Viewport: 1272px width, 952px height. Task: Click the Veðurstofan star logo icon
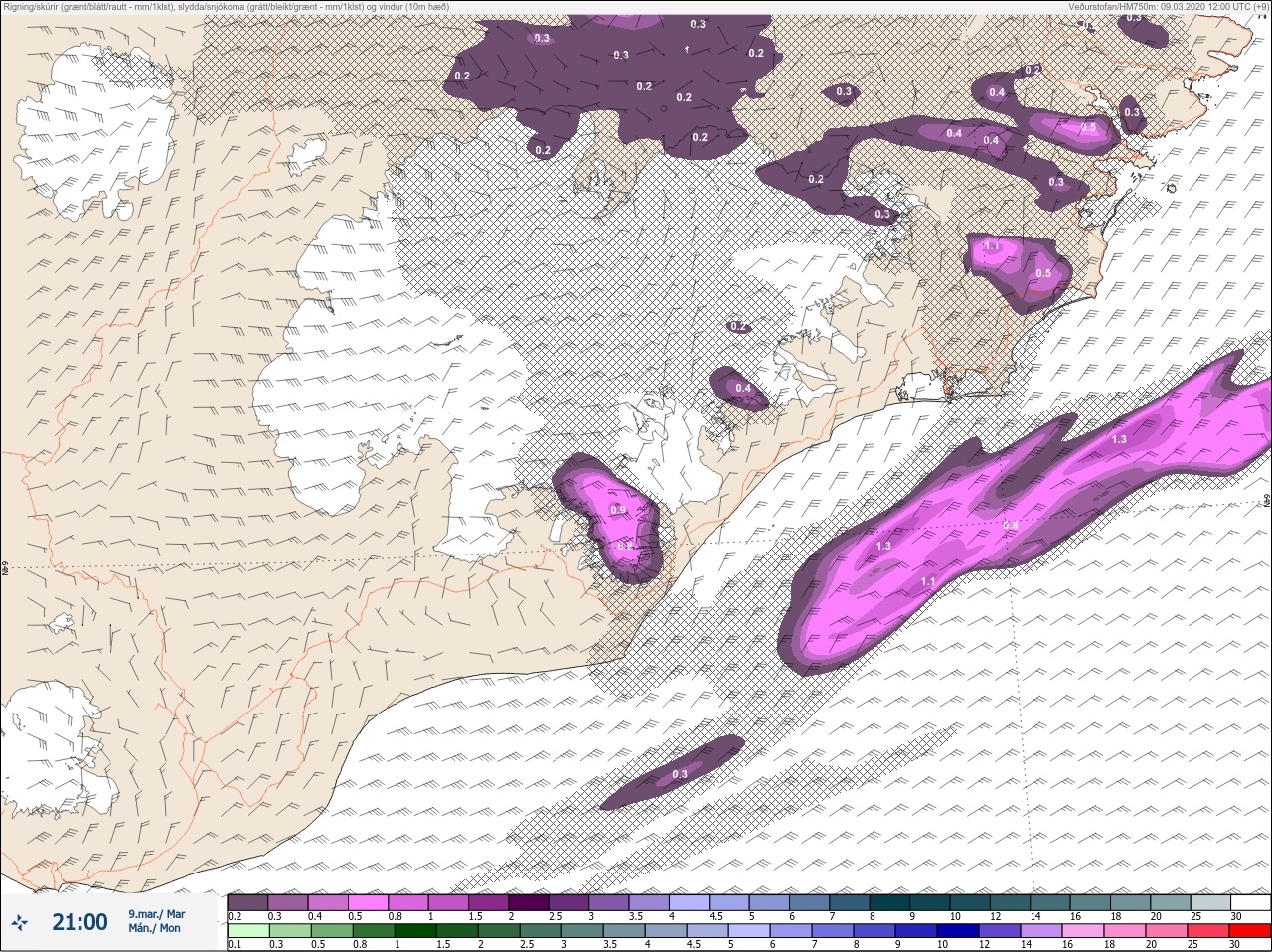click(x=21, y=922)
